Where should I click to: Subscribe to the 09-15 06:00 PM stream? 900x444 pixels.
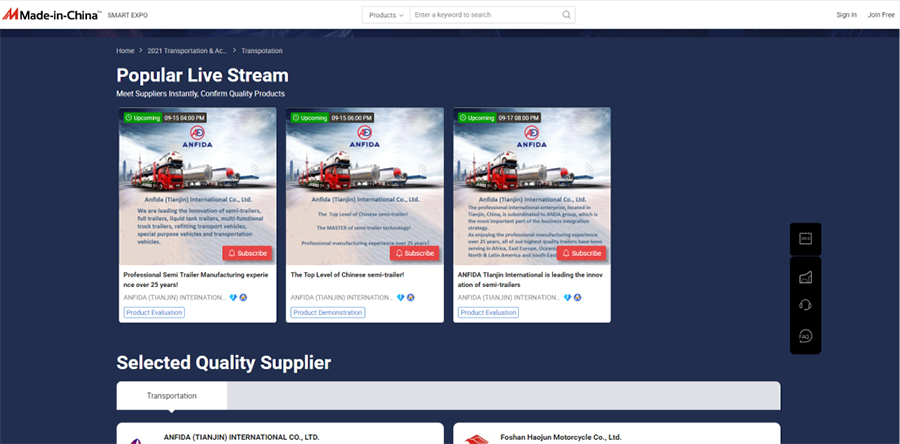click(414, 253)
